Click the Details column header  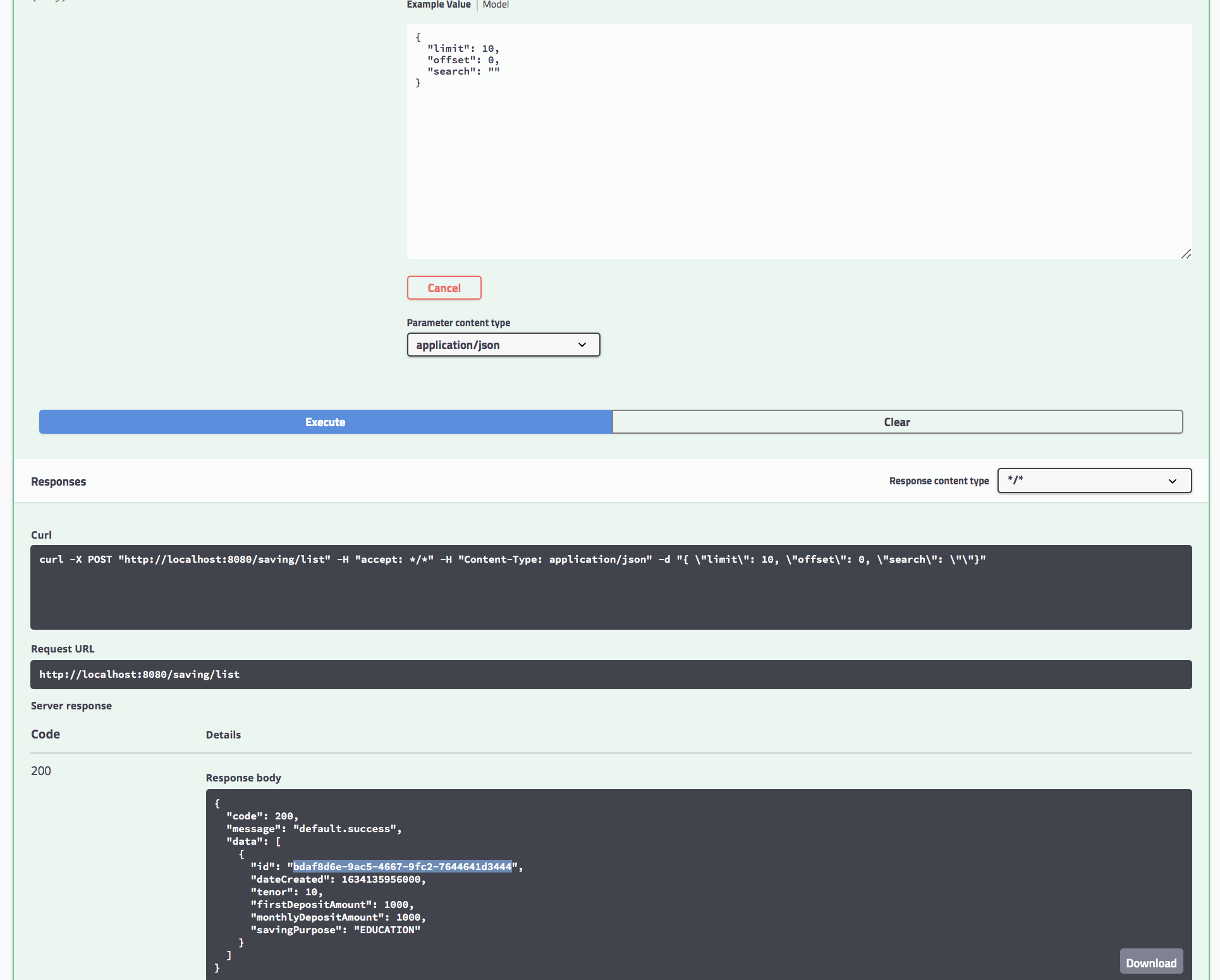coord(223,735)
